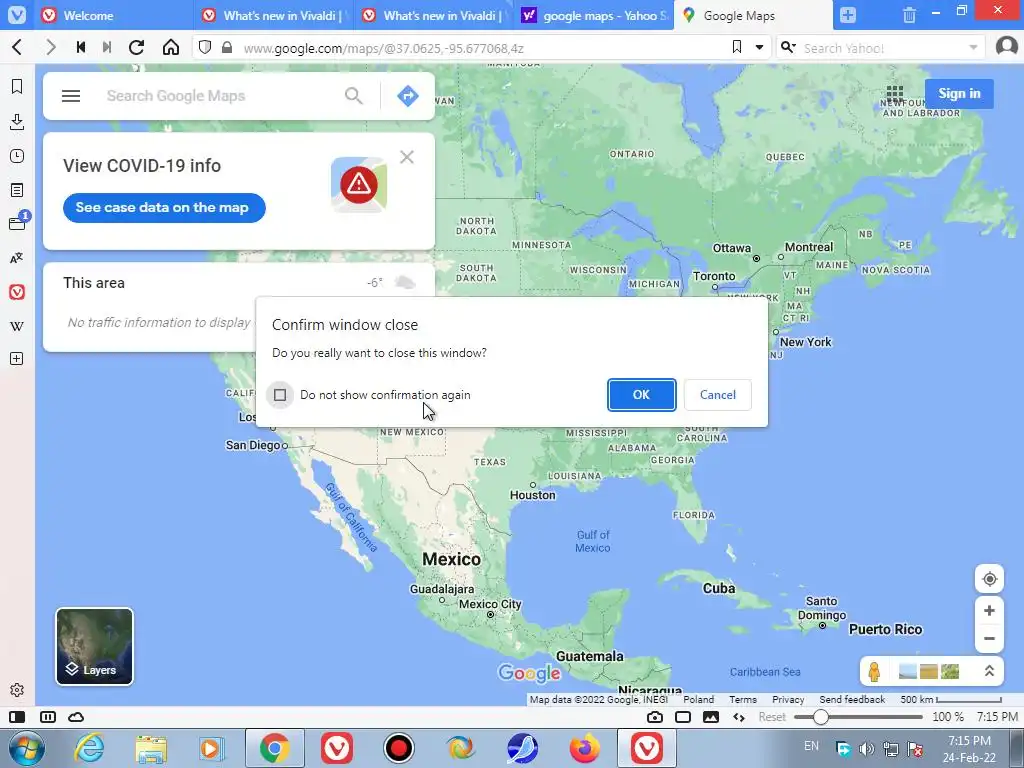Reload the current page
1024x768 pixels.
(x=136, y=47)
